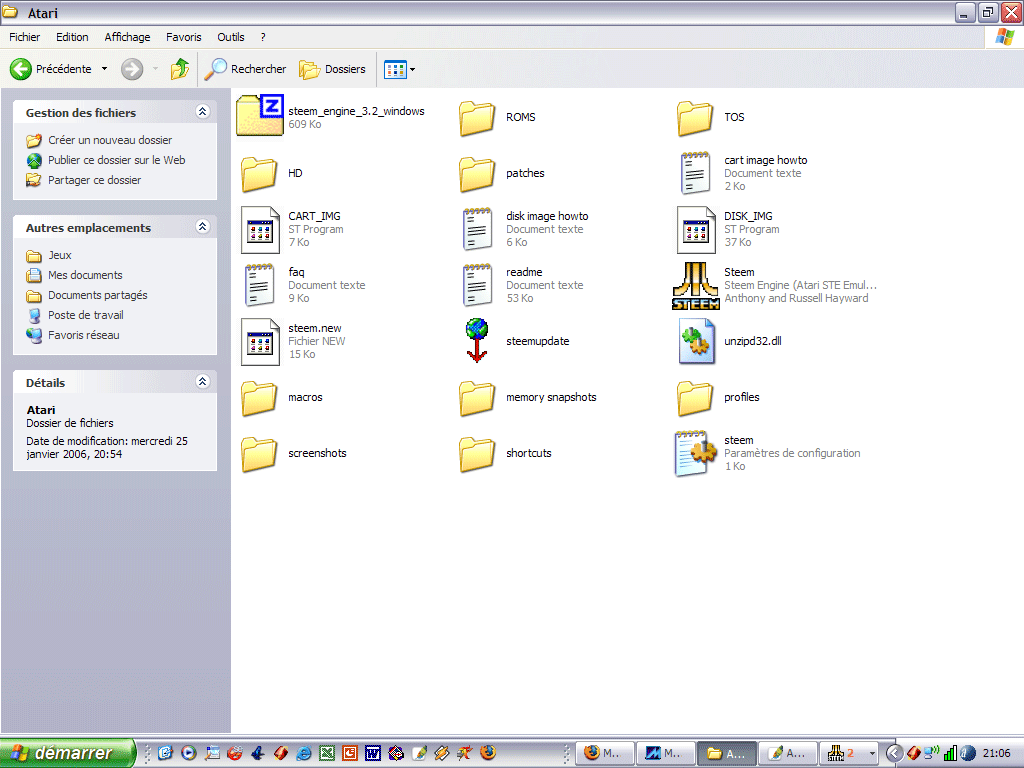Open the Fichier menu
Screen dimensions: 1024x768
[x=24, y=37]
